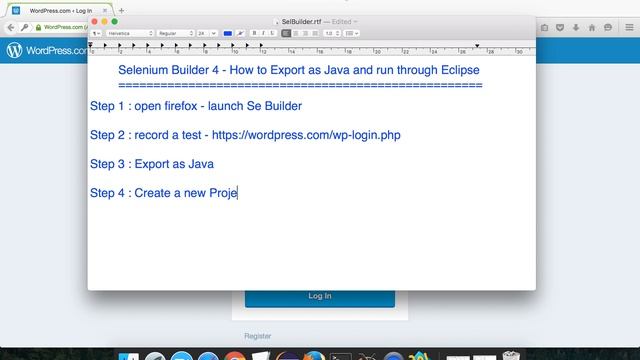
Task: Open Firefox downloads arrow icon
Action: pyautogui.click(x=576, y=27)
